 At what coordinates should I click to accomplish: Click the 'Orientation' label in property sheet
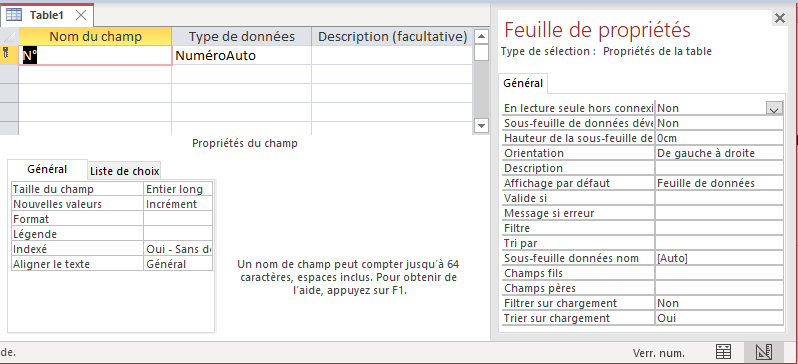[x=534, y=153]
